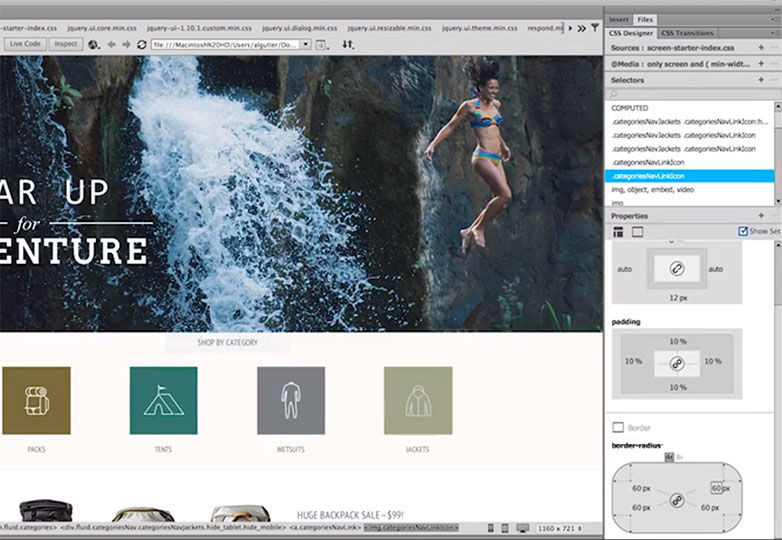
Task: Click the Refresh icon in the document toolbar
Action: point(141,44)
